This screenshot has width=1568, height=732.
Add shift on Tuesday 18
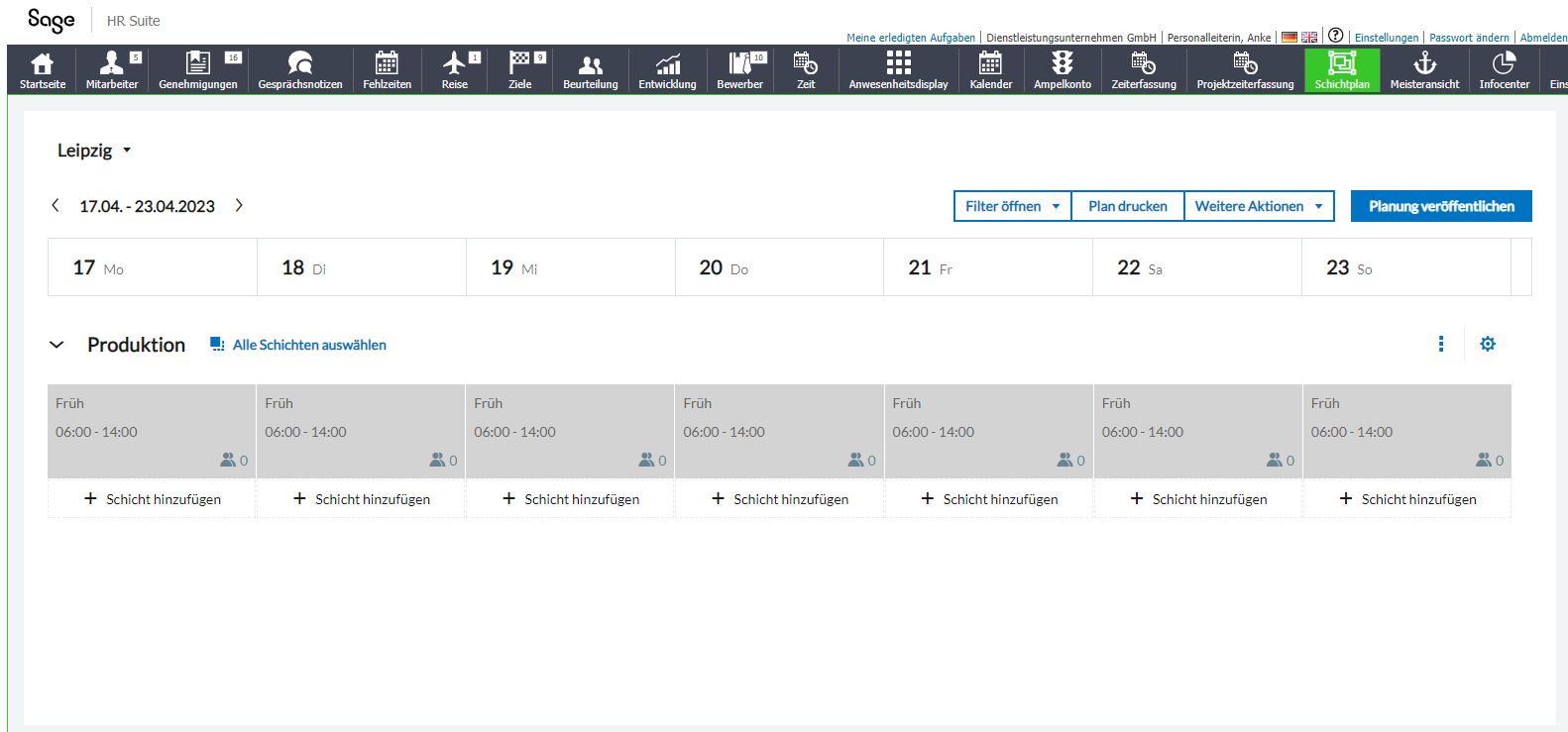pyautogui.click(x=361, y=499)
